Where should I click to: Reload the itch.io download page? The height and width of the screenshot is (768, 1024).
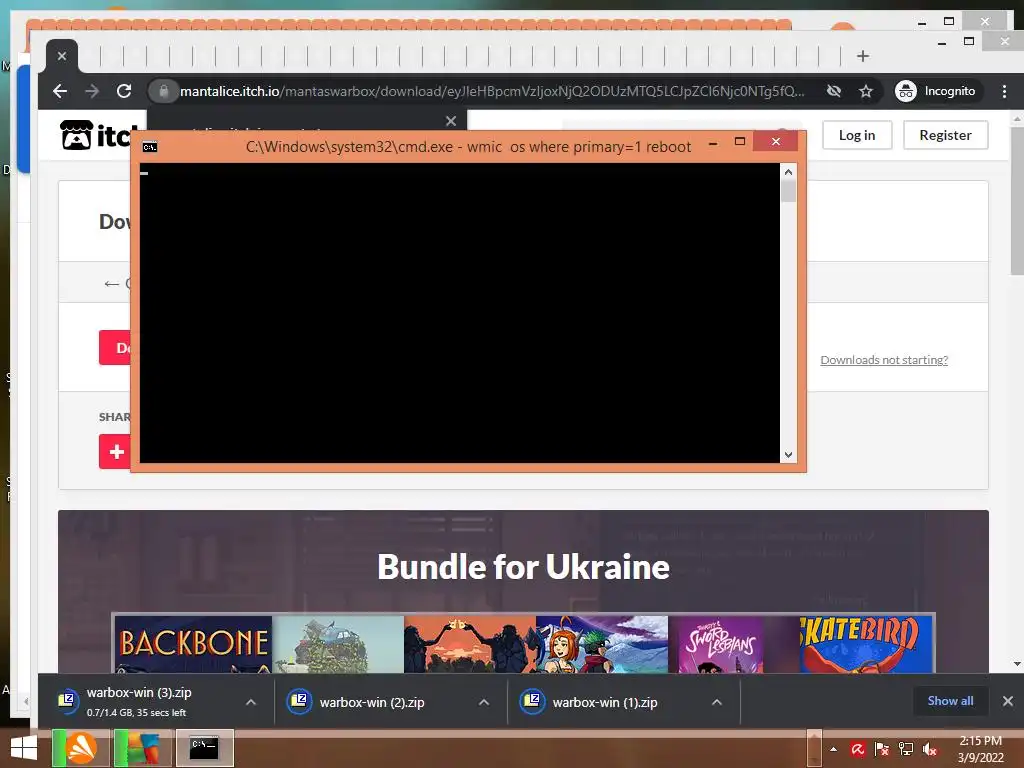click(x=124, y=91)
